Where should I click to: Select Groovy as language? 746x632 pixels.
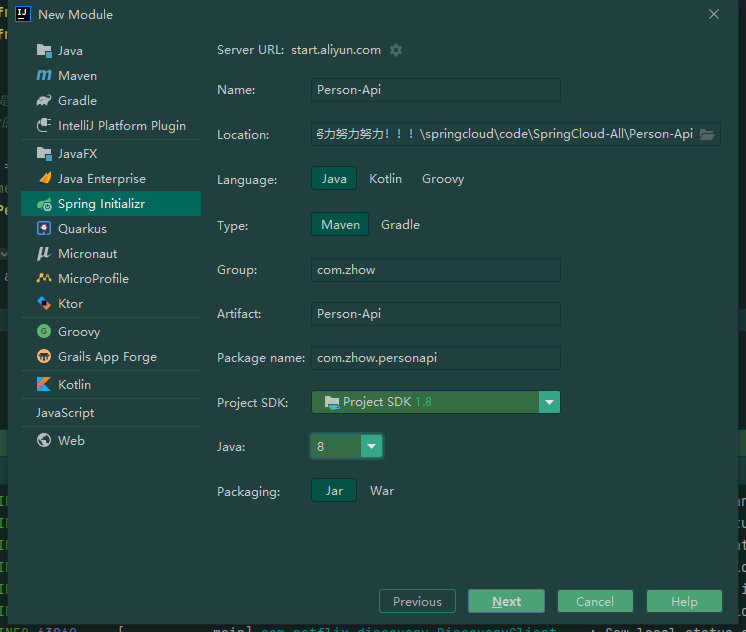(443, 178)
